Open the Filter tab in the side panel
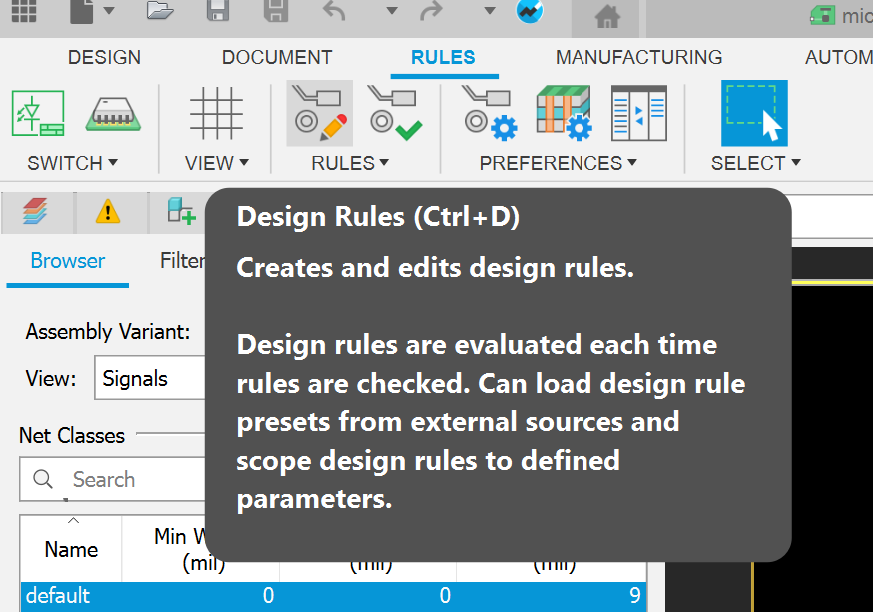 click(184, 260)
